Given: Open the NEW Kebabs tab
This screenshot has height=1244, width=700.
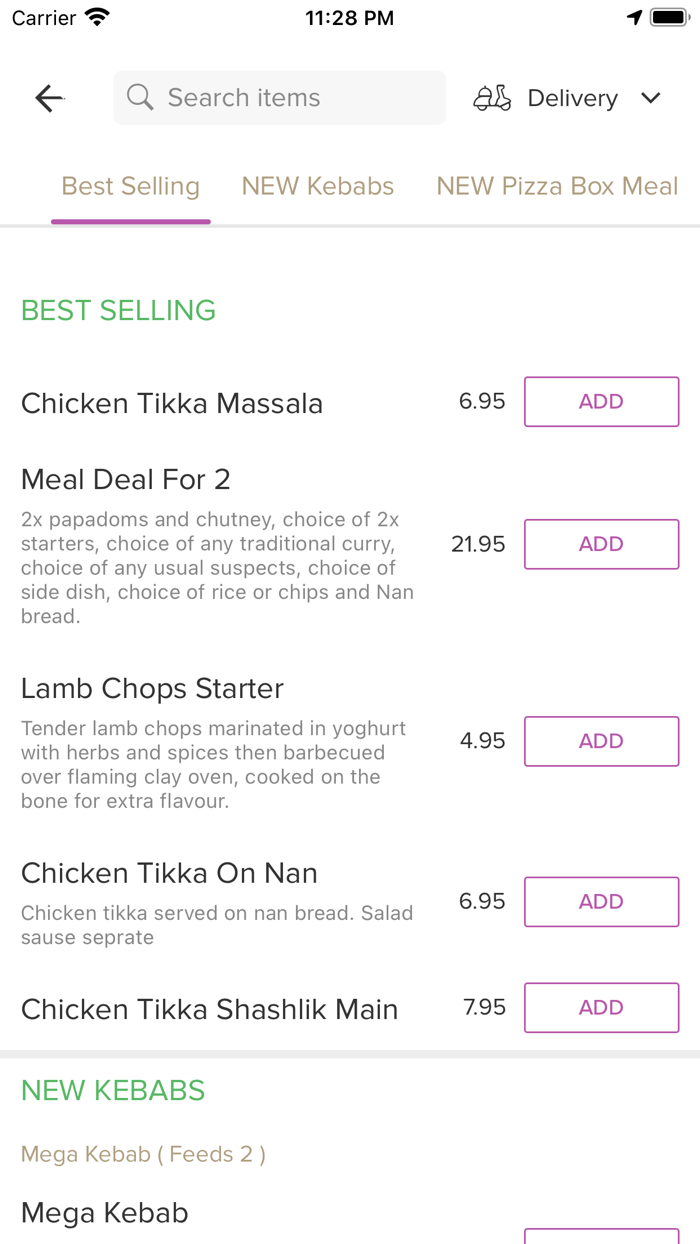Looking at the screenshot, I should [x=318, y=187].
